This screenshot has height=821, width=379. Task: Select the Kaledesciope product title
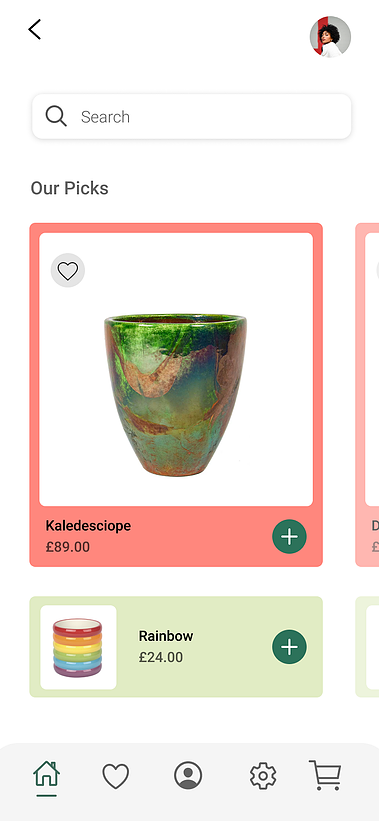[88, 526]
